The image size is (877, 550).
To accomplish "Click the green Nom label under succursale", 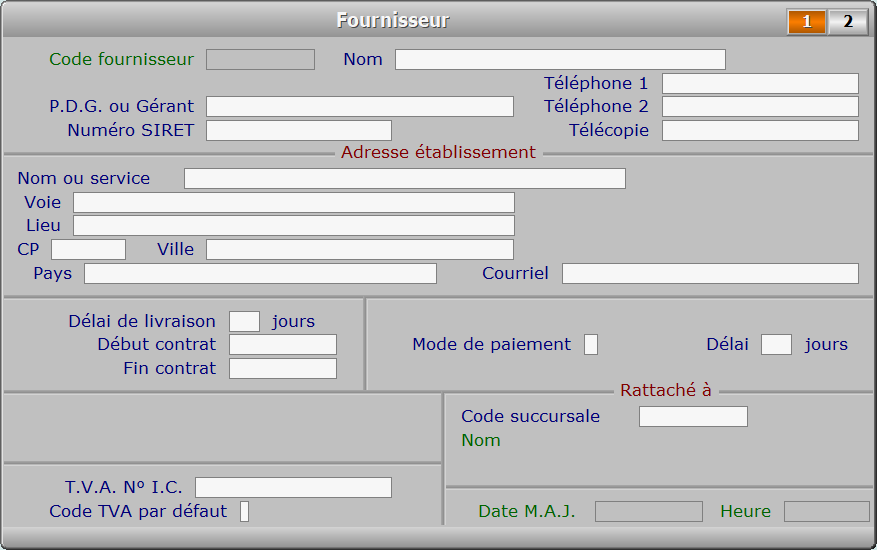I will tap(480, 440).
